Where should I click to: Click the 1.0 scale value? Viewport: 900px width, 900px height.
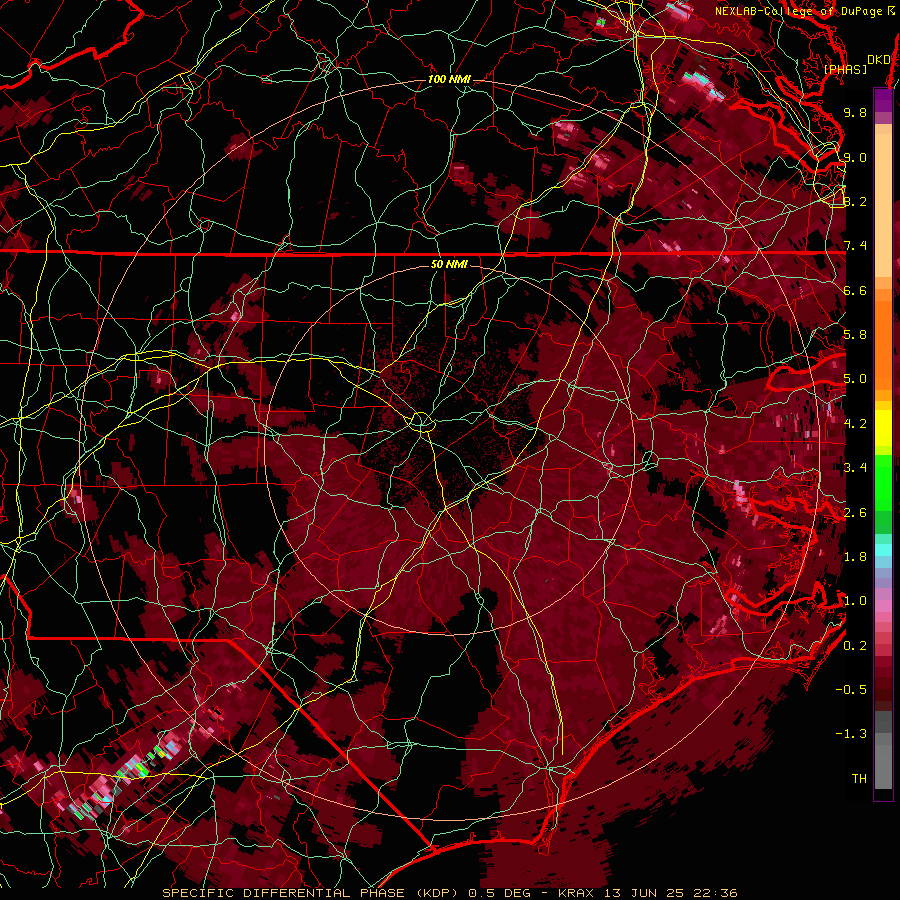click(855, 601)
